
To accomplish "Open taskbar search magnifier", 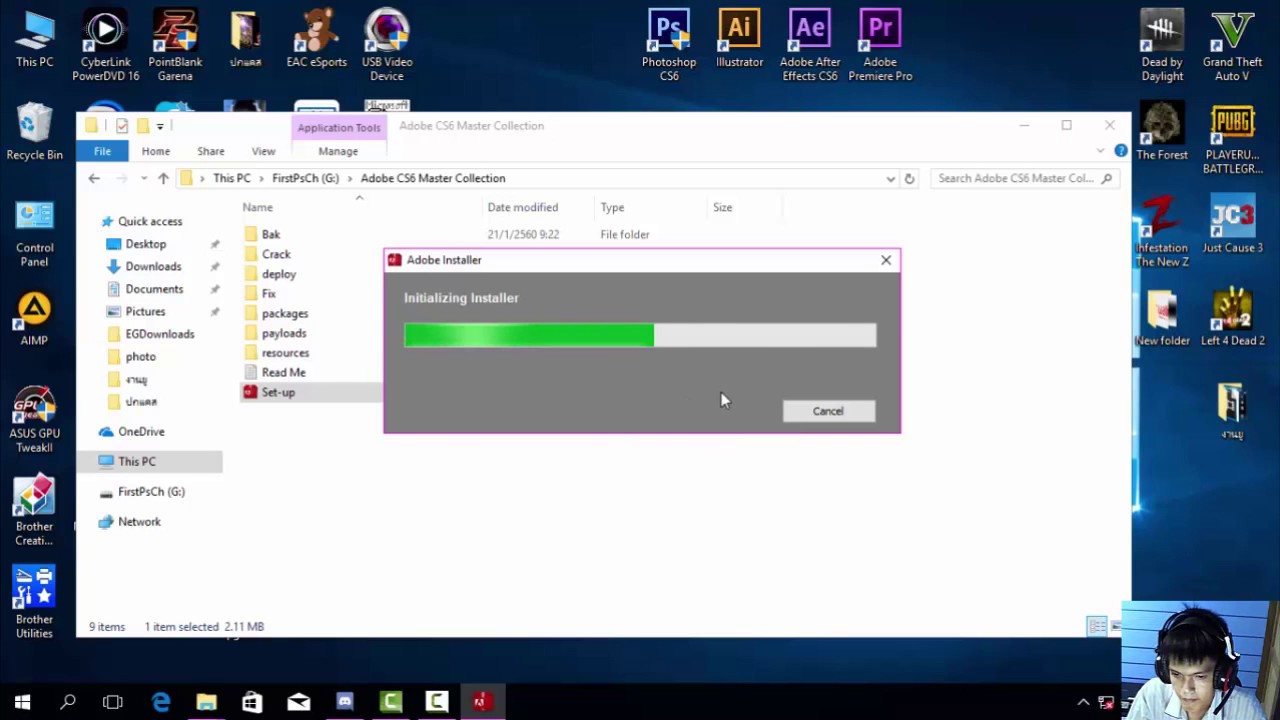I will point(68,702).
